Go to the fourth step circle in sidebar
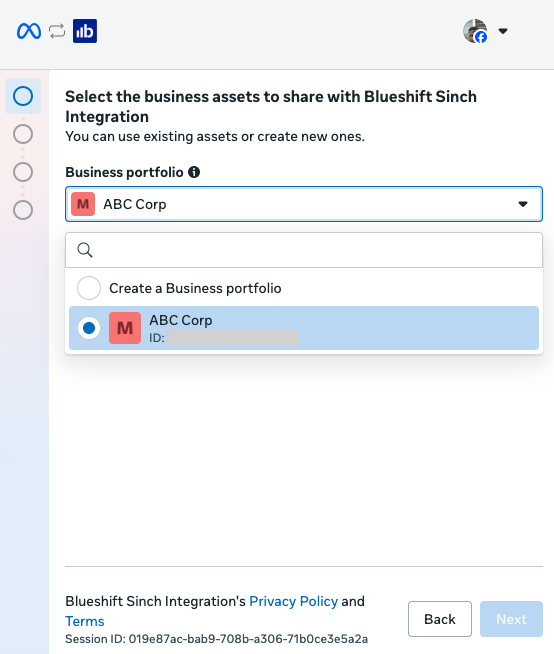This screenshot has width=554, height=654. tap(23, 210)
